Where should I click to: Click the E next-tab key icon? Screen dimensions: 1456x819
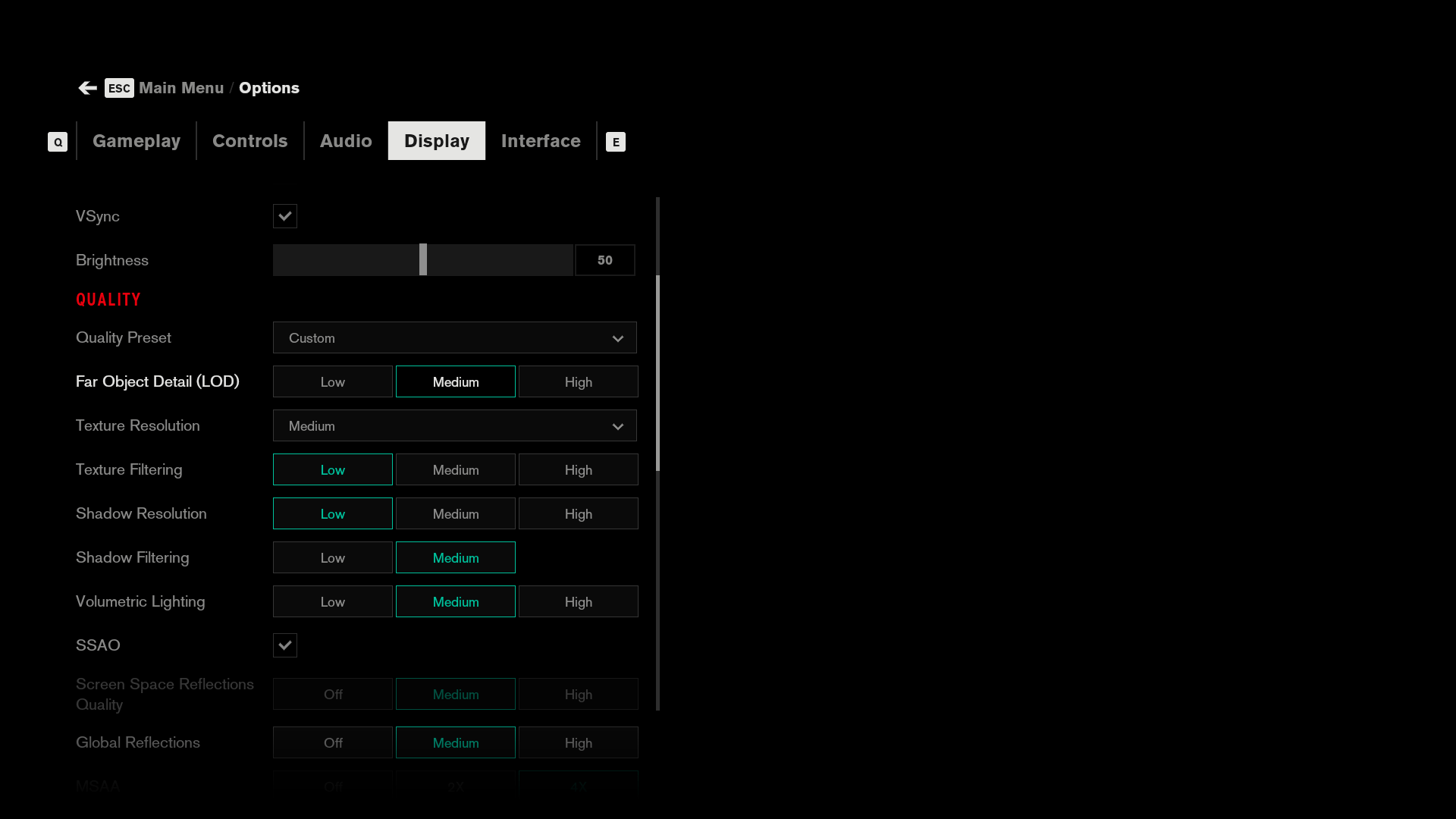click(x=615, y=142)
